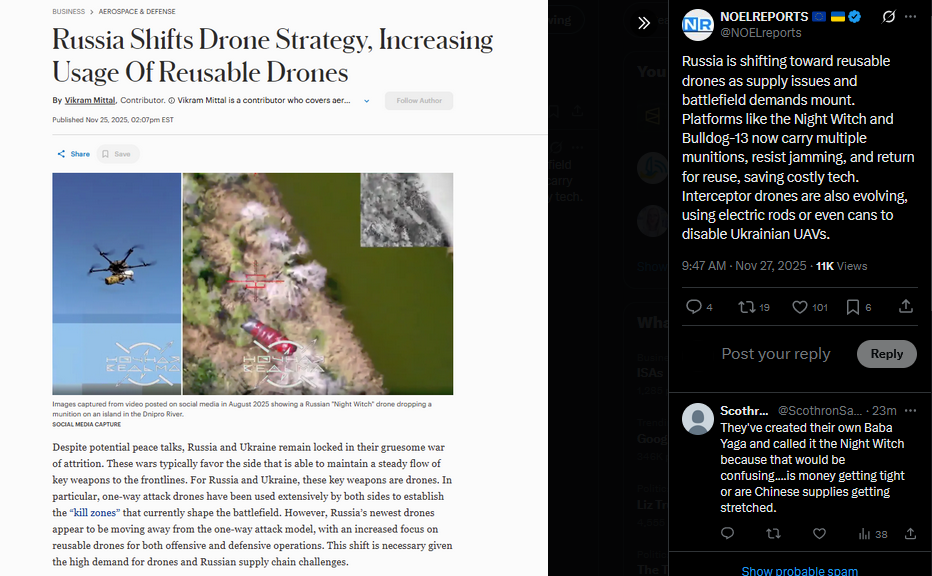The height and width of the screenshot is (576, 932).
Task: Expand the author bio chevron
Action: (367, 101)
